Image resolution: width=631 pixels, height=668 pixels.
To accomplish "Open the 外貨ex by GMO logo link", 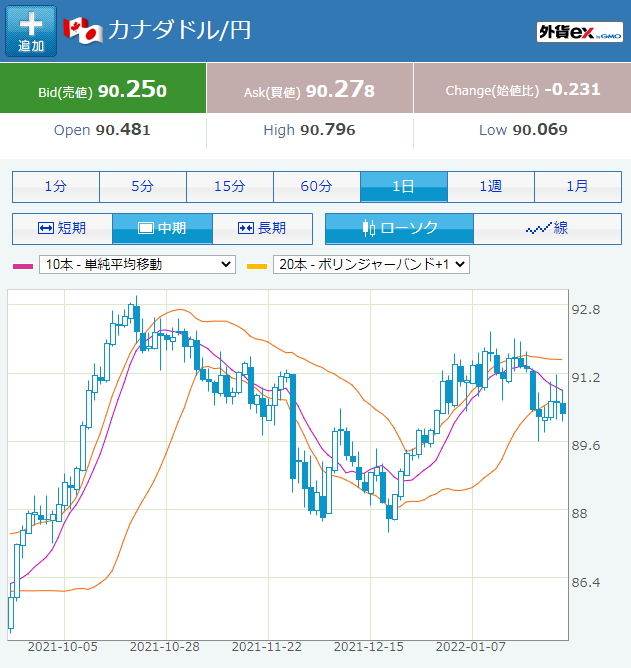I will click(579, 32).
